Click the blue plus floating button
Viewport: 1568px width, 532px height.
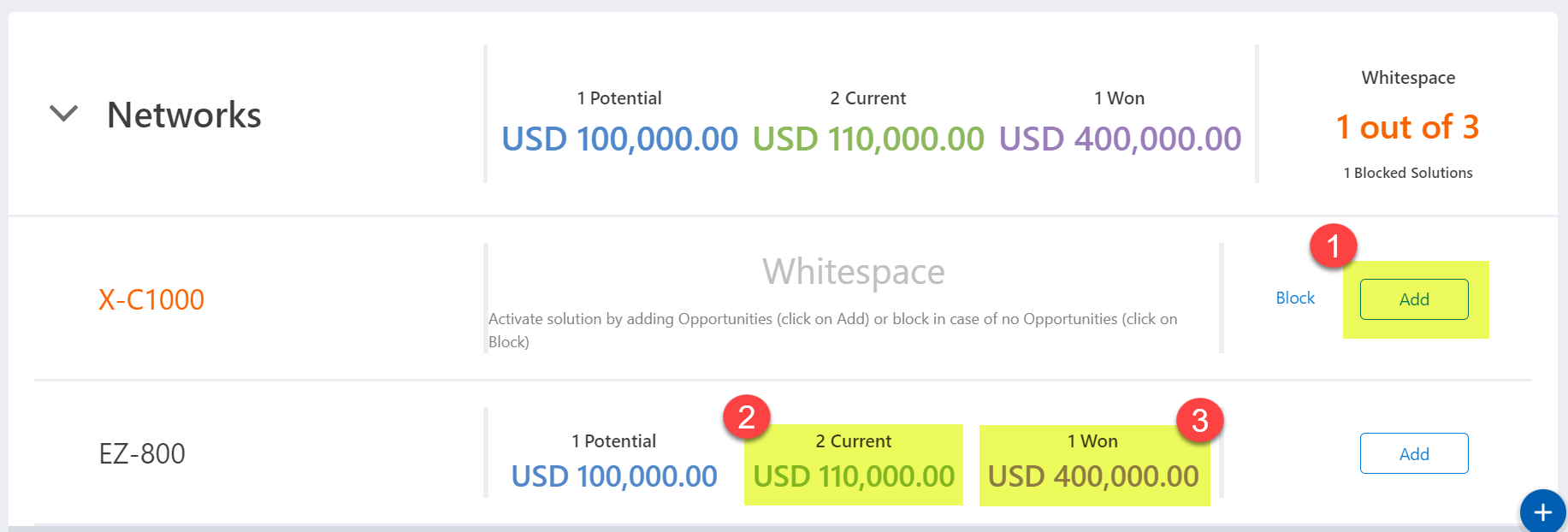(x=1542, y=511)
